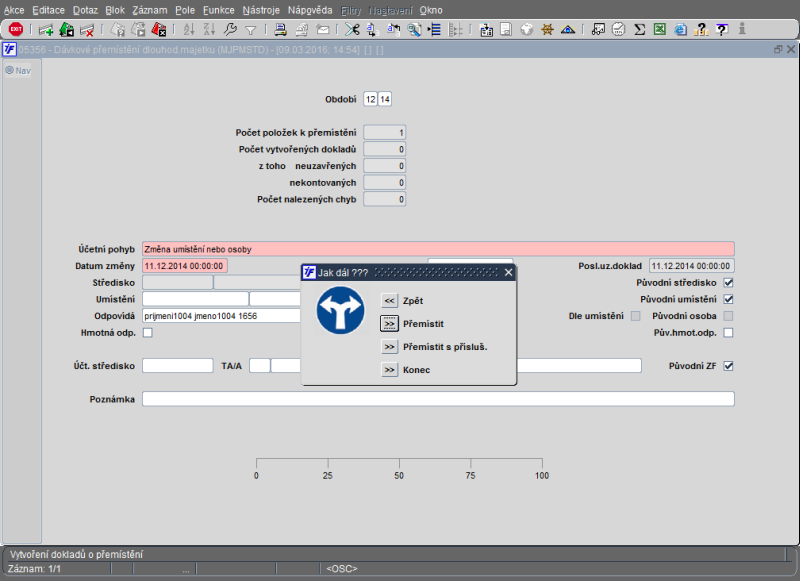Click the descending Z-A sort icon
The image size is (800, 581).
(x=209, y=30)
